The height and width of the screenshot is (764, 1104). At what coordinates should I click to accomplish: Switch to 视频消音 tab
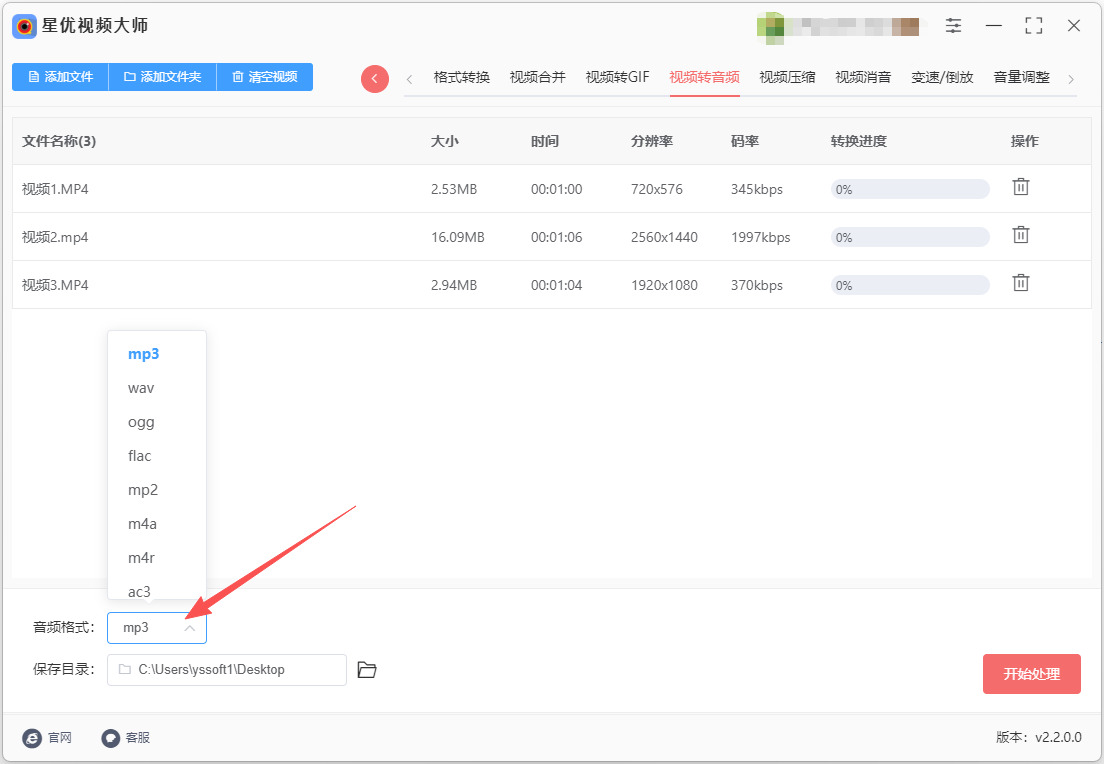coord(863,77)
